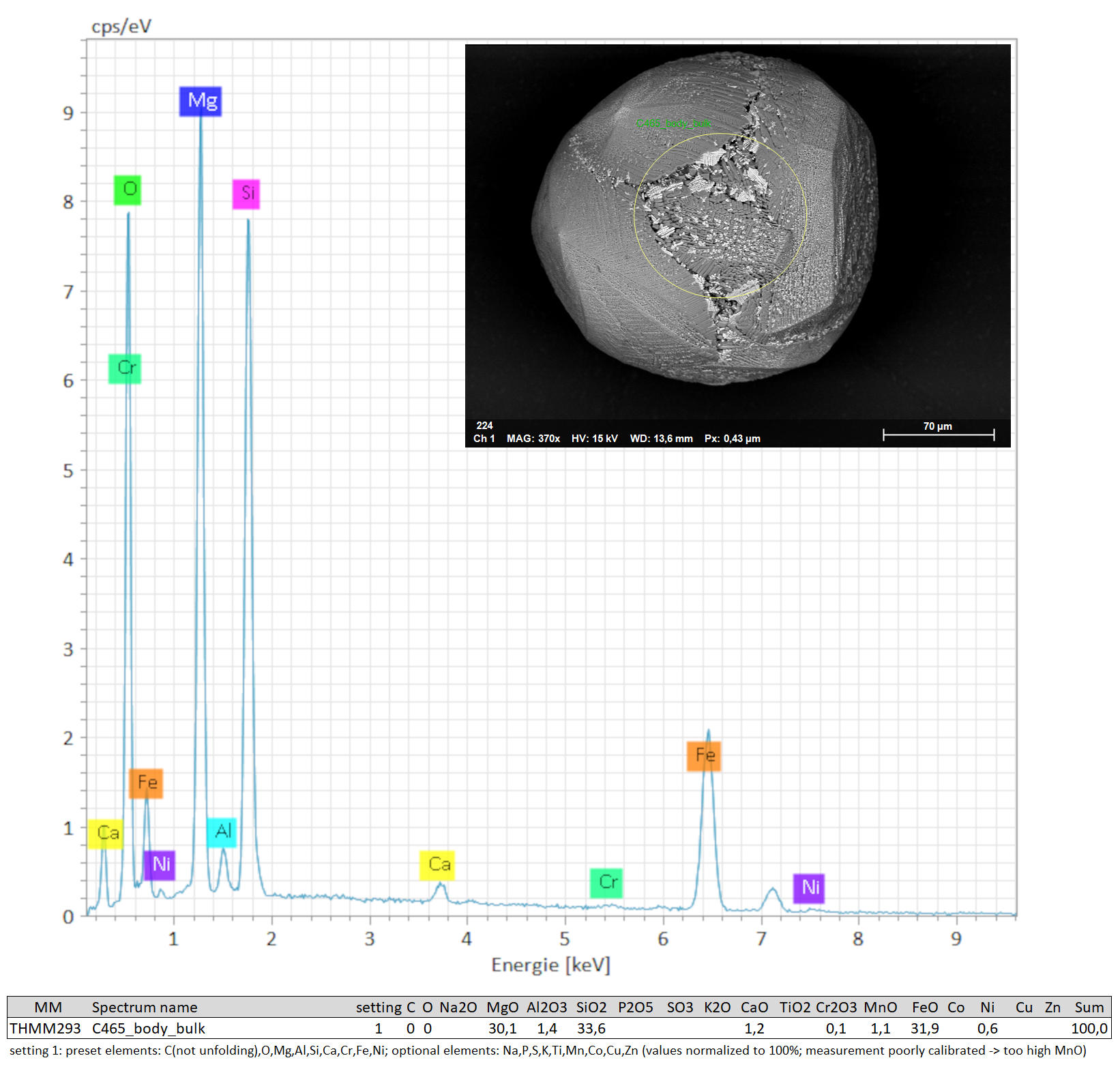Select the cyan Al peak label
This screenshot has width=1120, height=1071.
222,832
